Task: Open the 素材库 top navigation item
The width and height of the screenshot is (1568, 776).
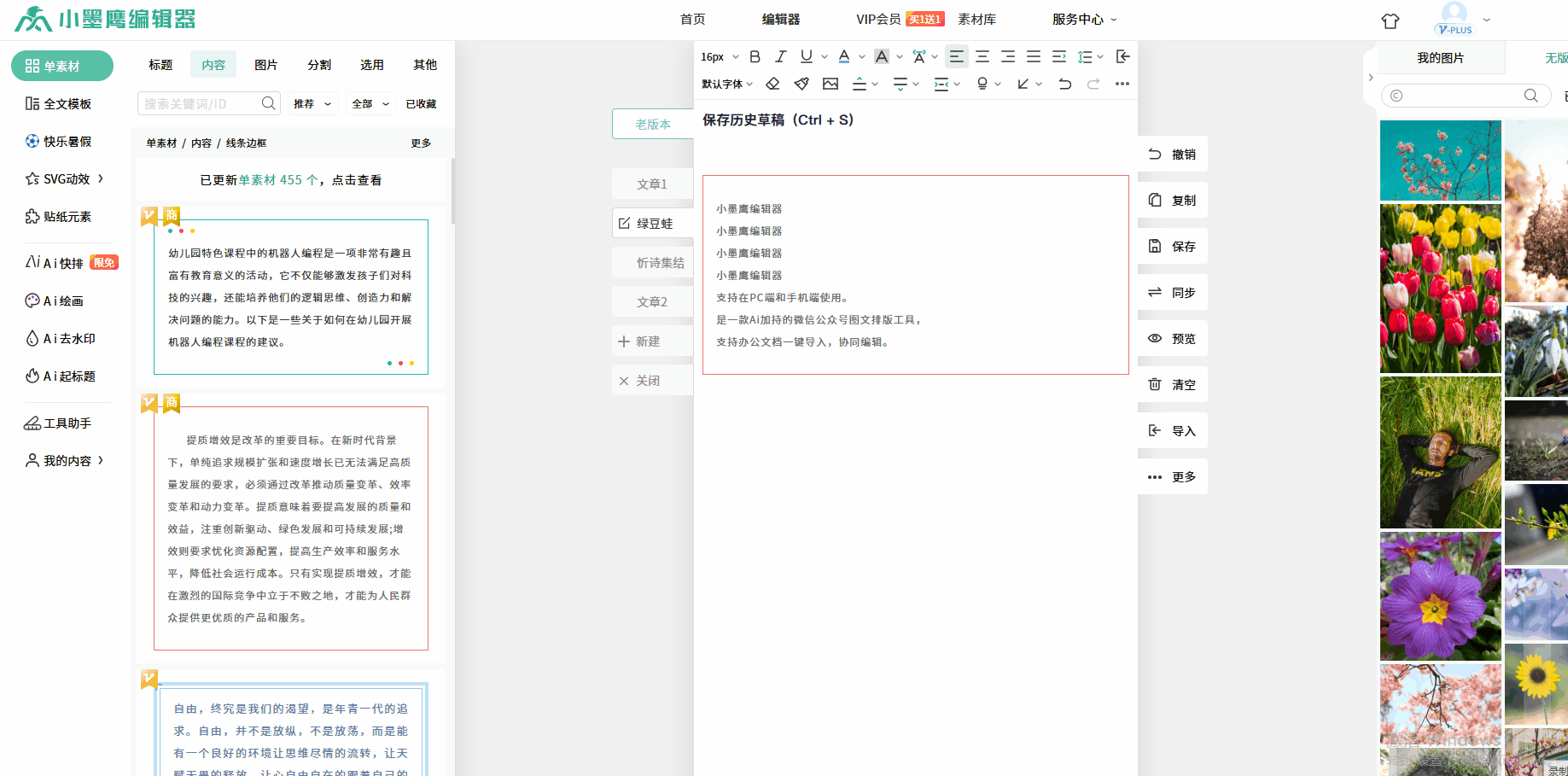Action: point(976,19)
